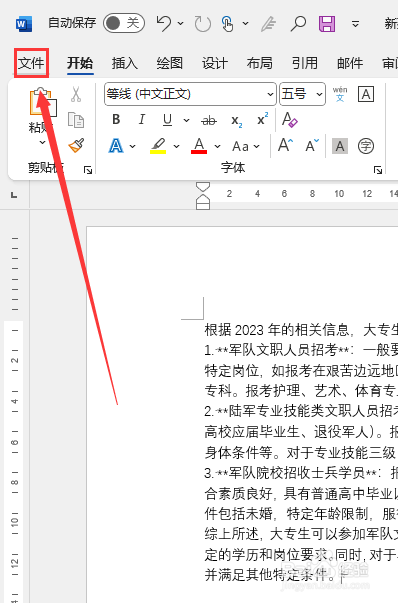The width and height of the screenshot is (398, 603).
Task: Click the line starting 3.**军队院校招收士兵学员**
Action: (x=301, y=473)
